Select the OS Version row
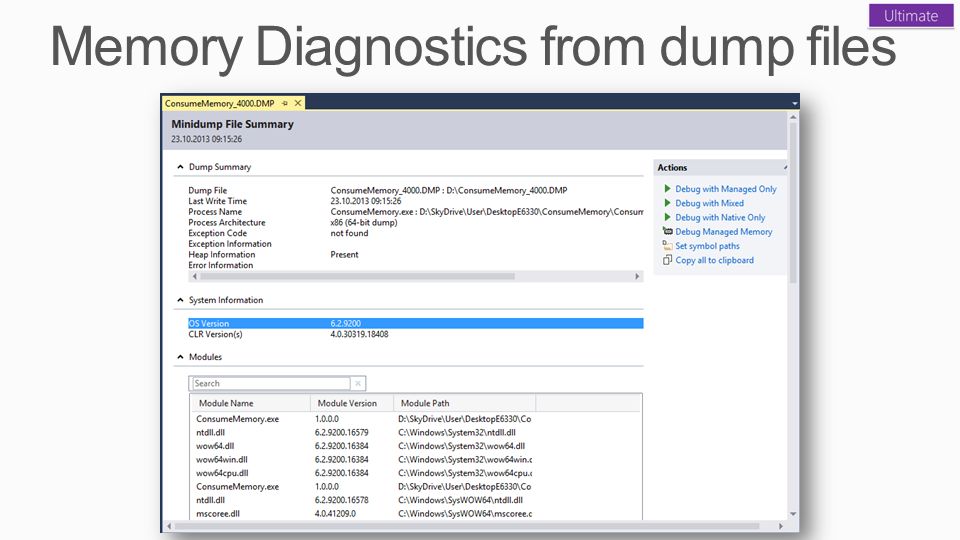The height and width of the screenshot is (540, 960). tap(416, 323)
